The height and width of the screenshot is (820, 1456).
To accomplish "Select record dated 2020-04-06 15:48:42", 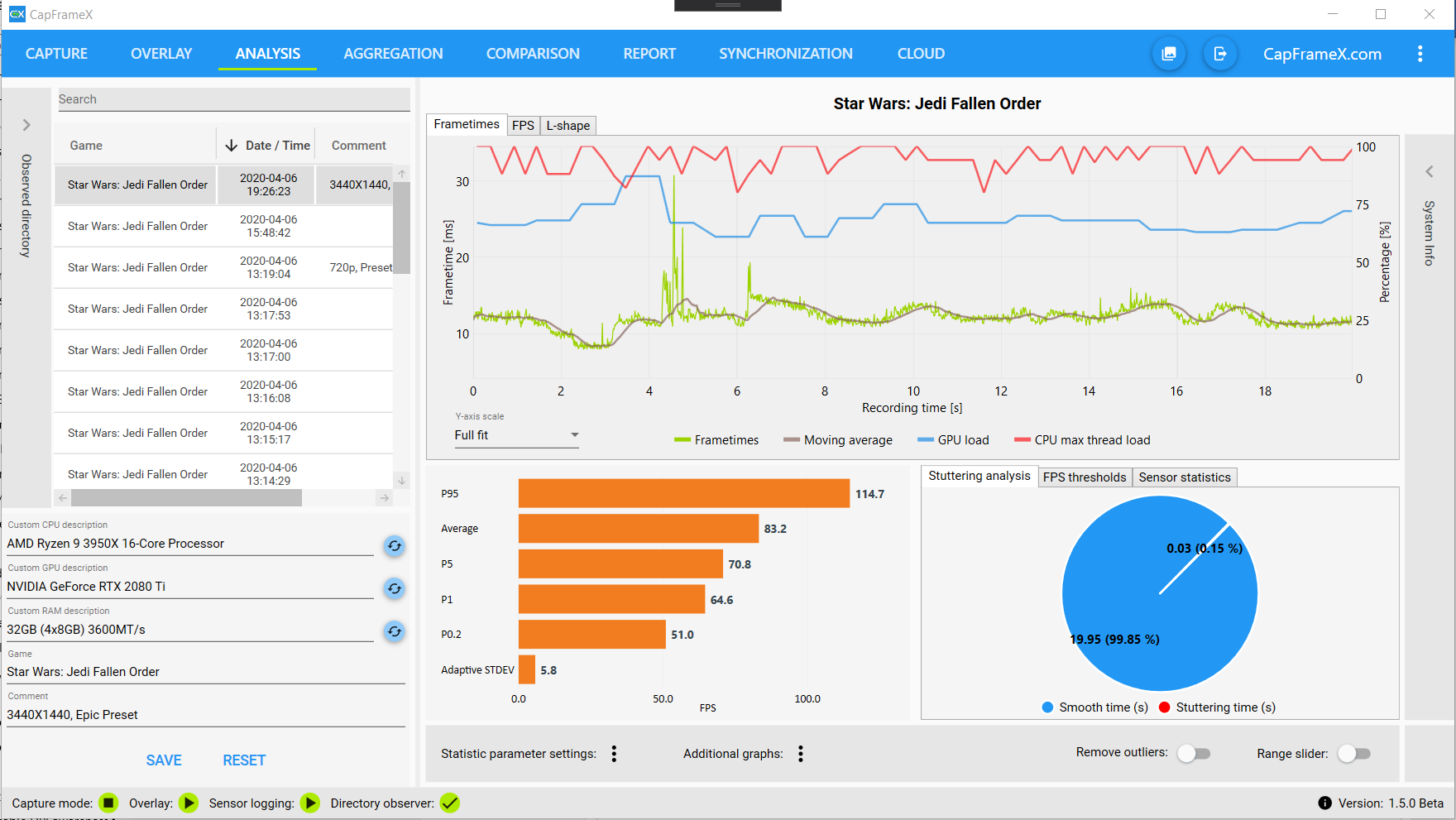I will [223, 226].
